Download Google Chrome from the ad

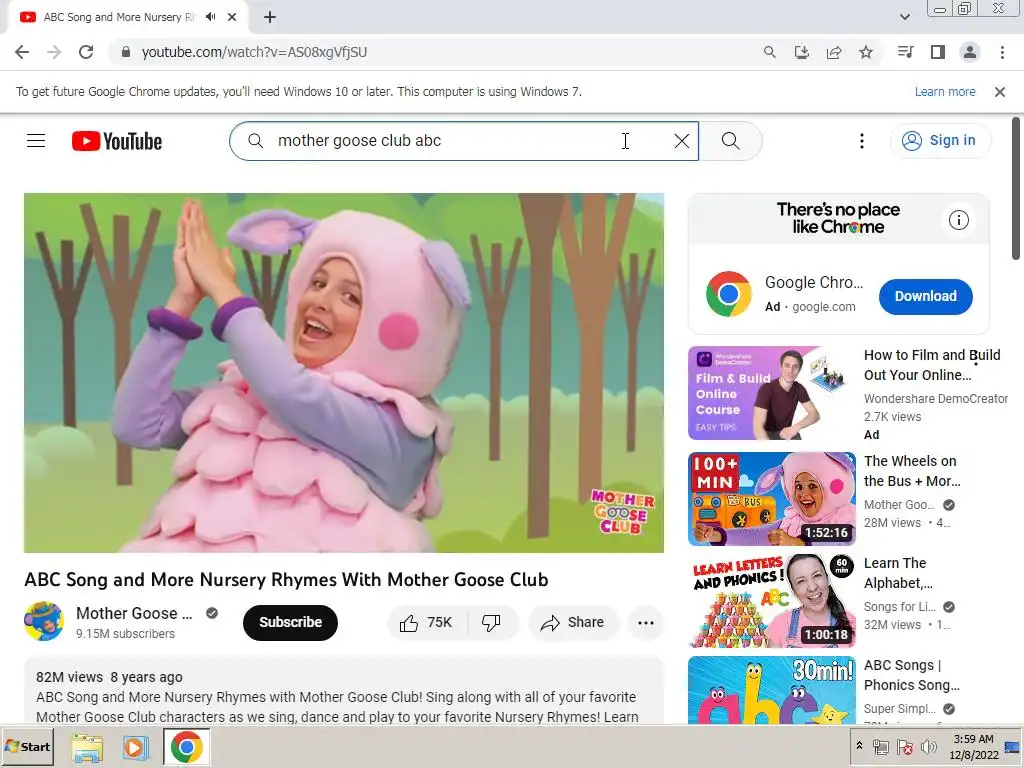925,296
